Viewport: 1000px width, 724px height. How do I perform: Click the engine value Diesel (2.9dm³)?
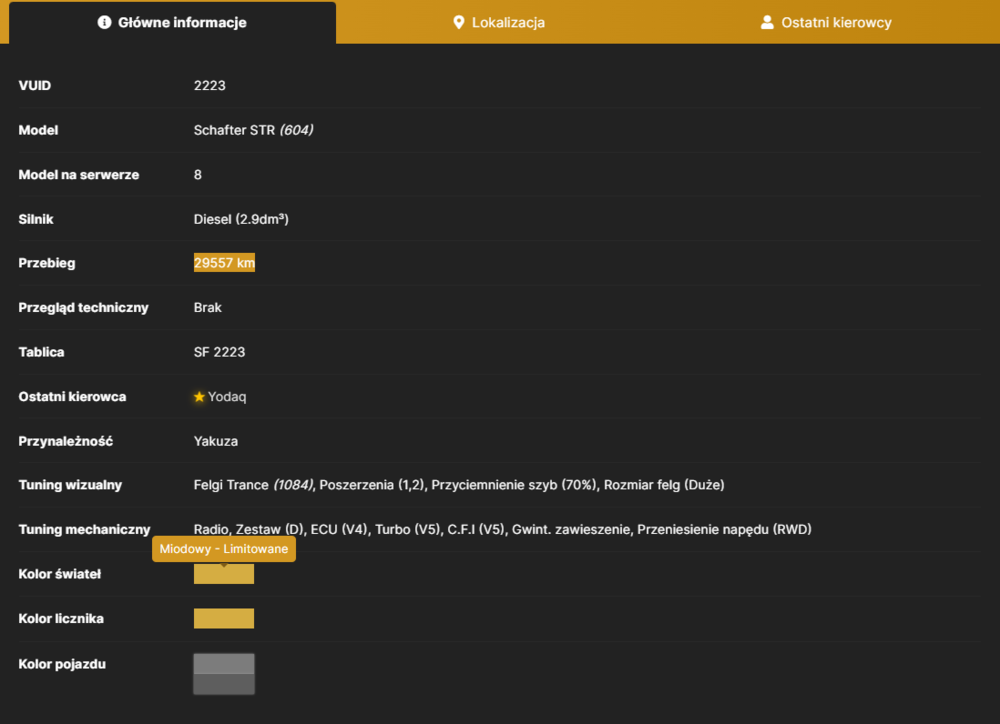coord(241,219)
